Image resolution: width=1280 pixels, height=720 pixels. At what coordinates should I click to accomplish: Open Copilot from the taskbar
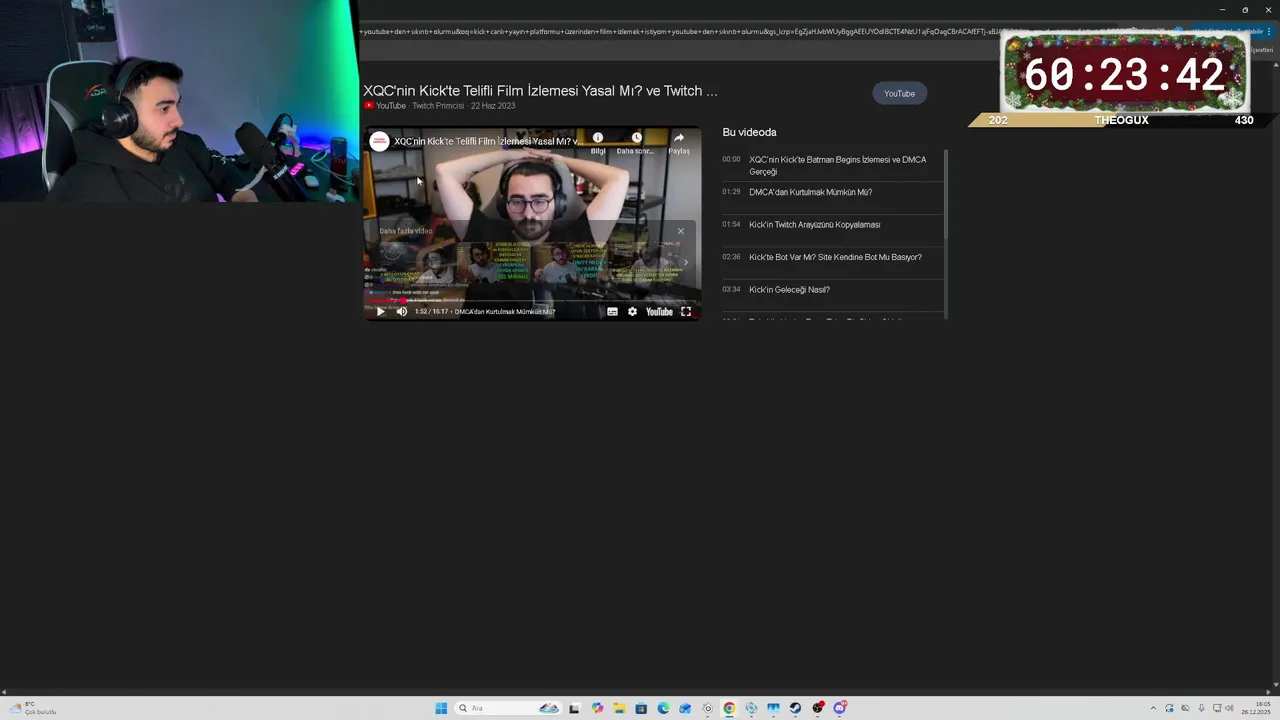point(597,708)
